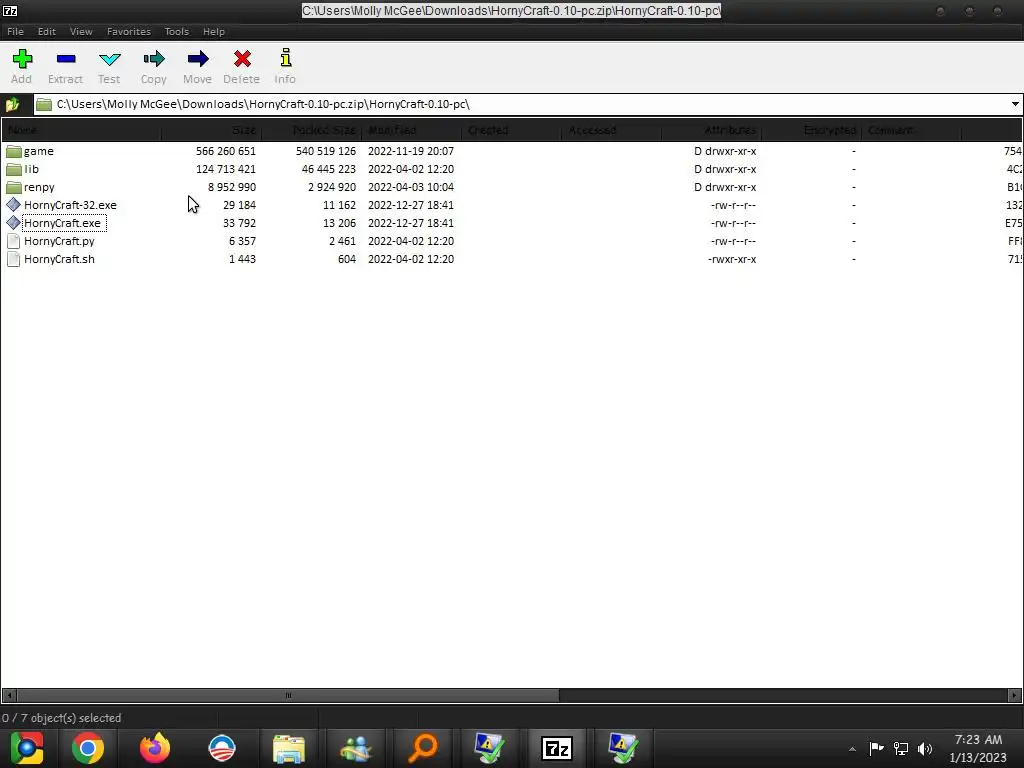Click the HornyCraft.sh file icon
1024x768 pixels.
pos(14,259)
